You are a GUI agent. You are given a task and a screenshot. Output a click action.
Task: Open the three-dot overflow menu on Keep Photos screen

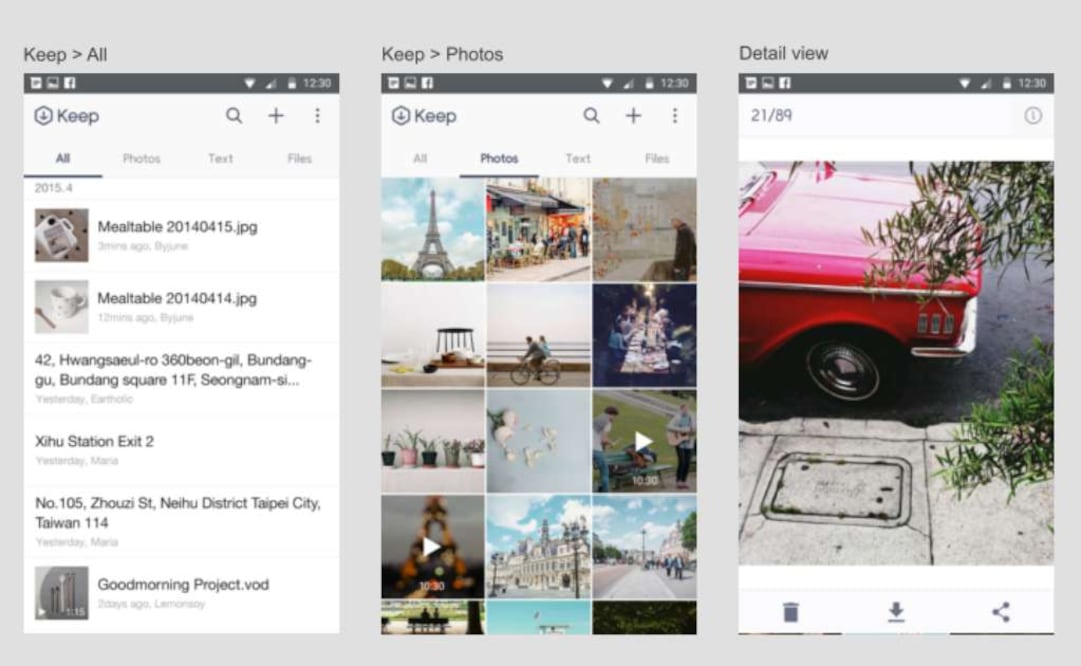675,116
